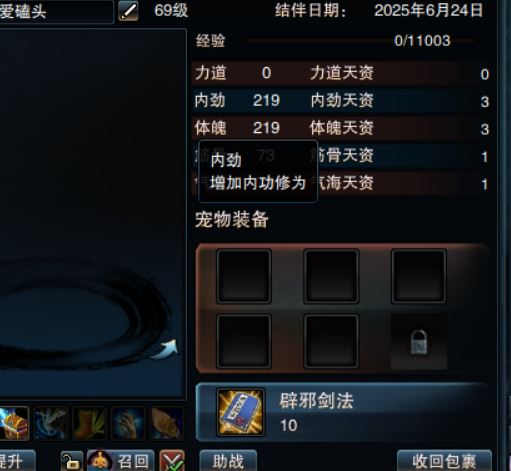Screen dimensions: 511x471
Task: Click the 提升 upgrade button
Action: (x=17, y=461)
